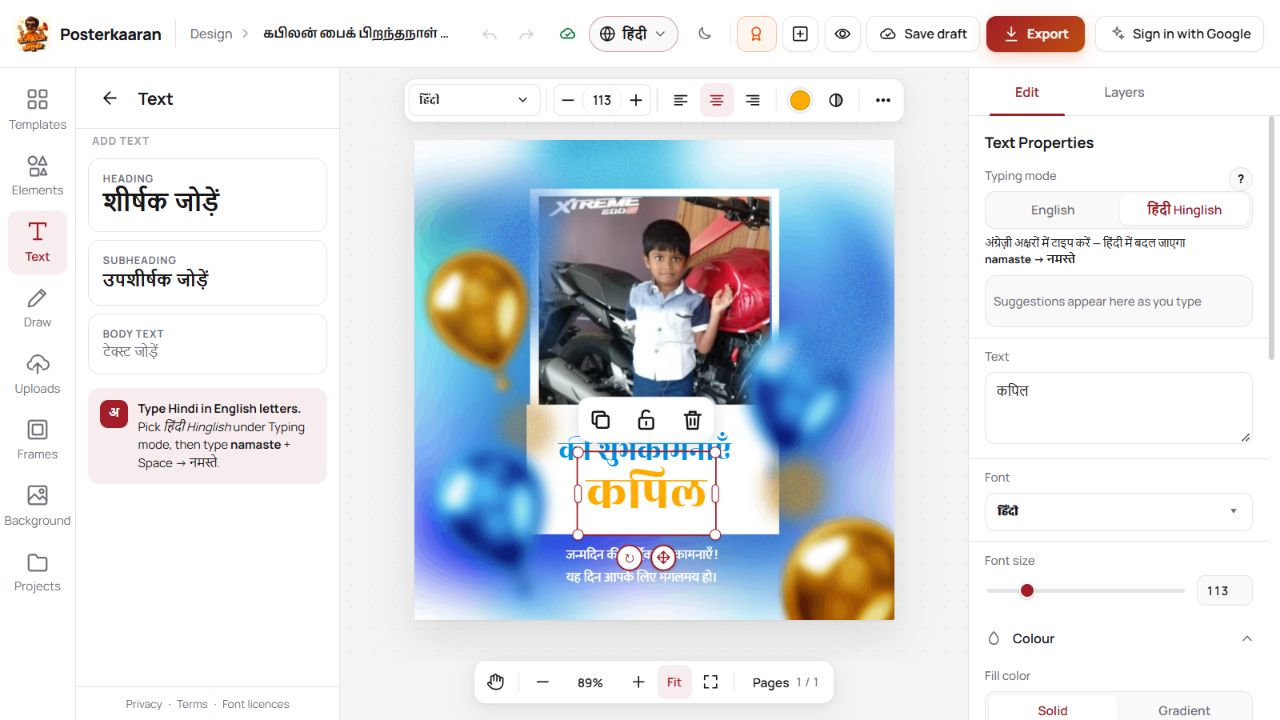Image resolution: width=1280 pixels, height=720 pixels.
Task: Select Solid fill color mode
Action: (1052, 710)
